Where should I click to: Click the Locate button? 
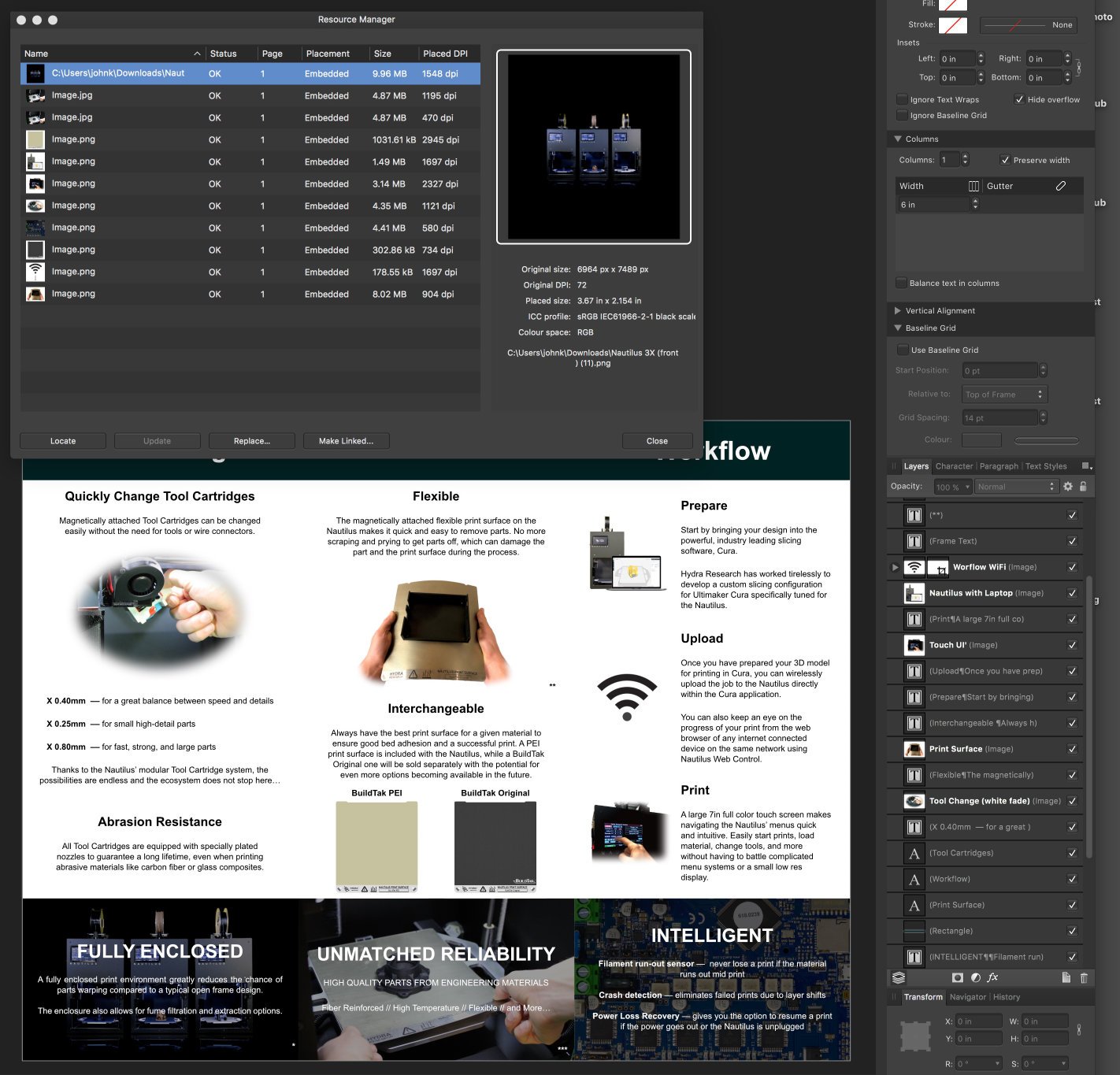coord(63,441)
